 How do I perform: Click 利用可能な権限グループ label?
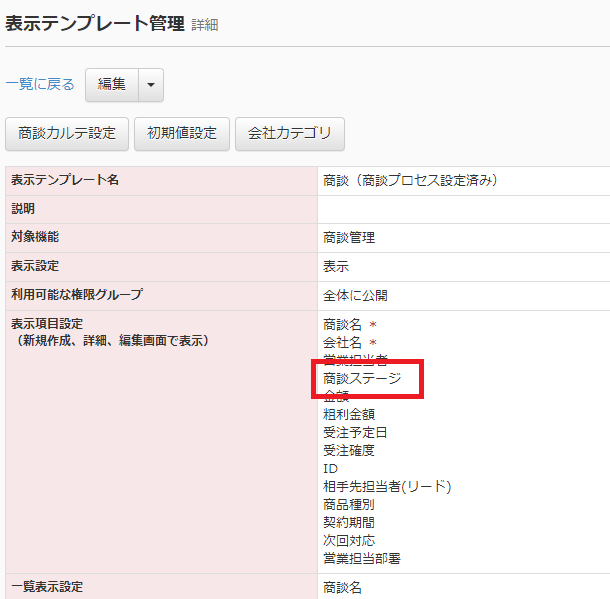pyautogui.click(x=77, y=295)
